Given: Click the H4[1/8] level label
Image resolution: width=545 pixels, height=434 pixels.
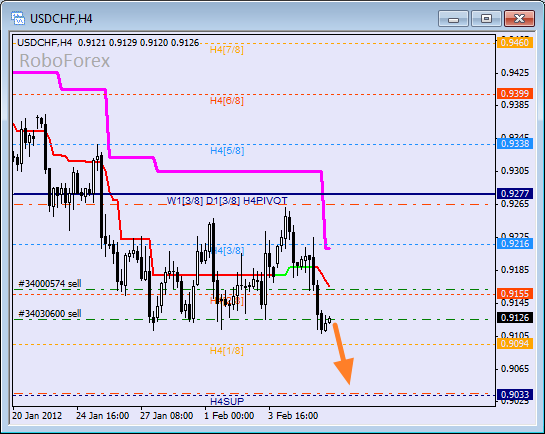Looking at the screenshot, I should 227,351.
